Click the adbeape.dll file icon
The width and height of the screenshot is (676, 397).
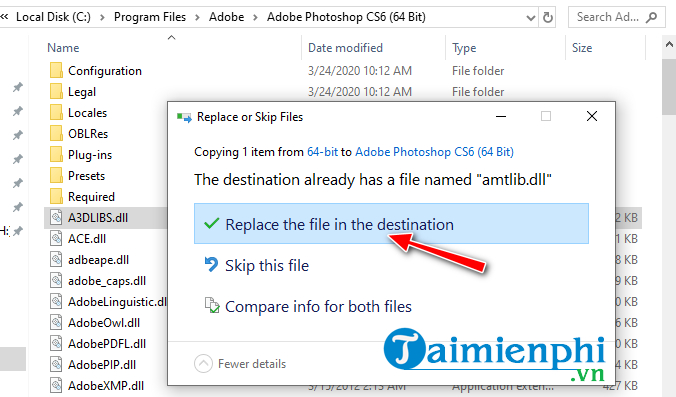(x=56, y=259)
